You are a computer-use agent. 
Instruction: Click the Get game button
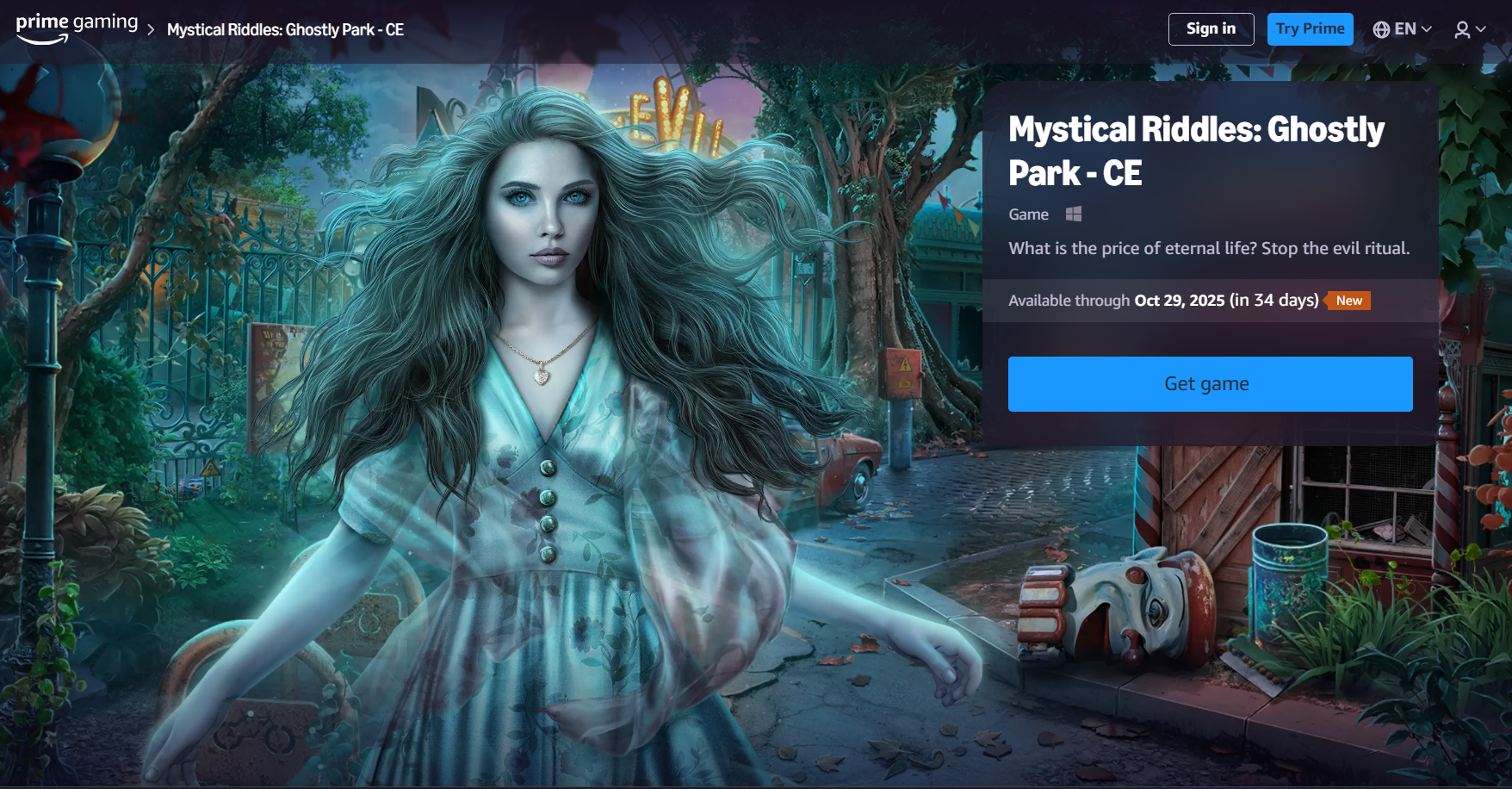[1210, 384]
